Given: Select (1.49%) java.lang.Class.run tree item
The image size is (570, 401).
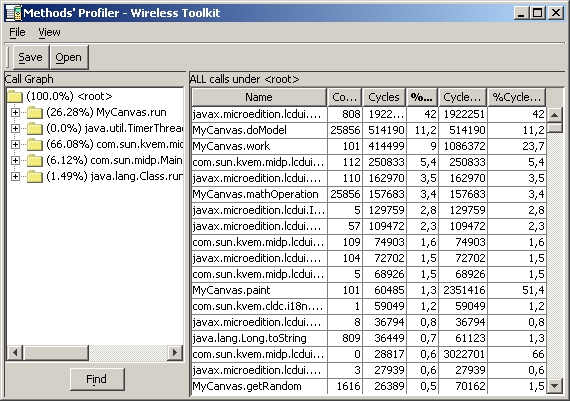Looking at the screenshot, I should tap(114, 176).
